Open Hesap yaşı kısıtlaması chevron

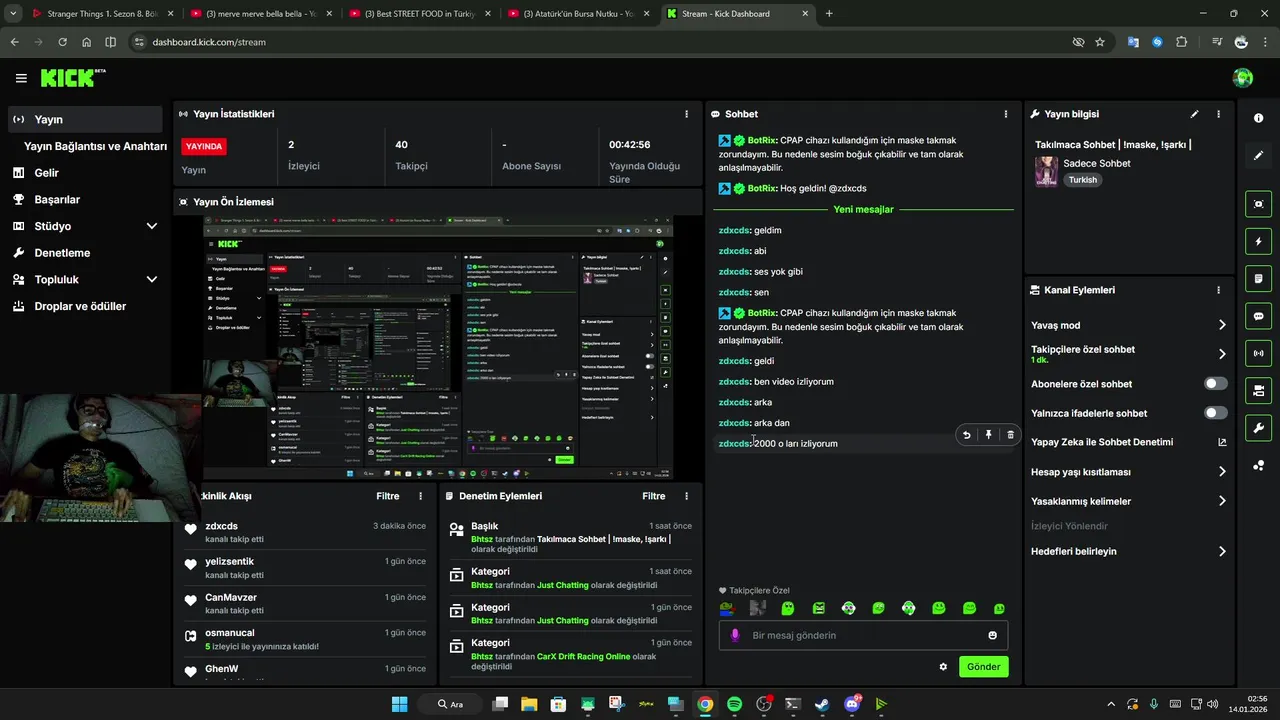tap(1222, 472)
